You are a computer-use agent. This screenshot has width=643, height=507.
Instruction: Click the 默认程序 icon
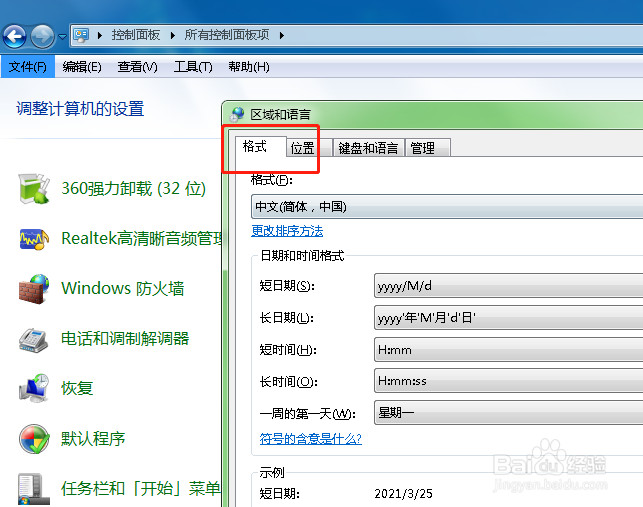point(34,439)
